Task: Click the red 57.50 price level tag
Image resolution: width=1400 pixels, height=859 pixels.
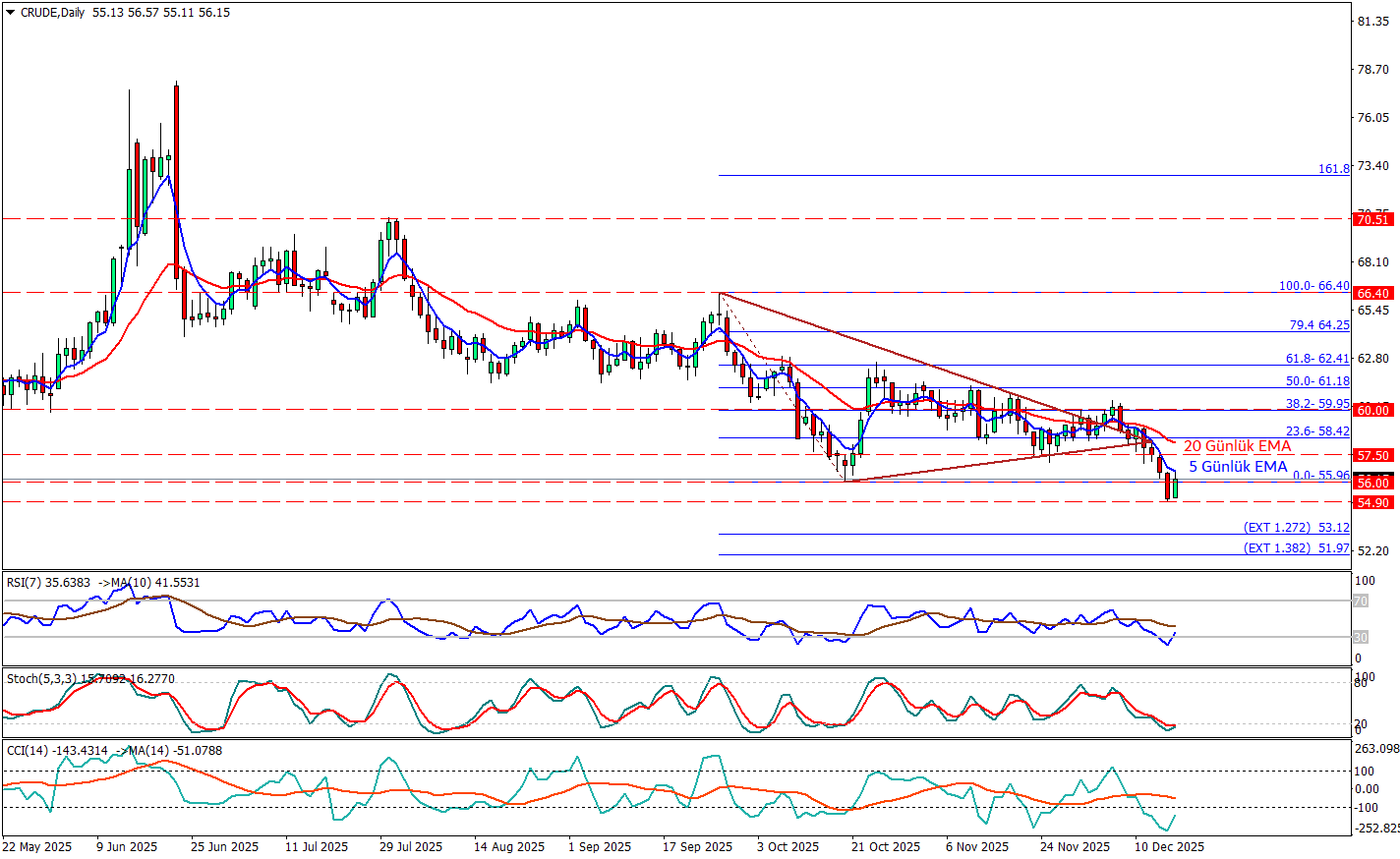Action: pos(1372,455)
